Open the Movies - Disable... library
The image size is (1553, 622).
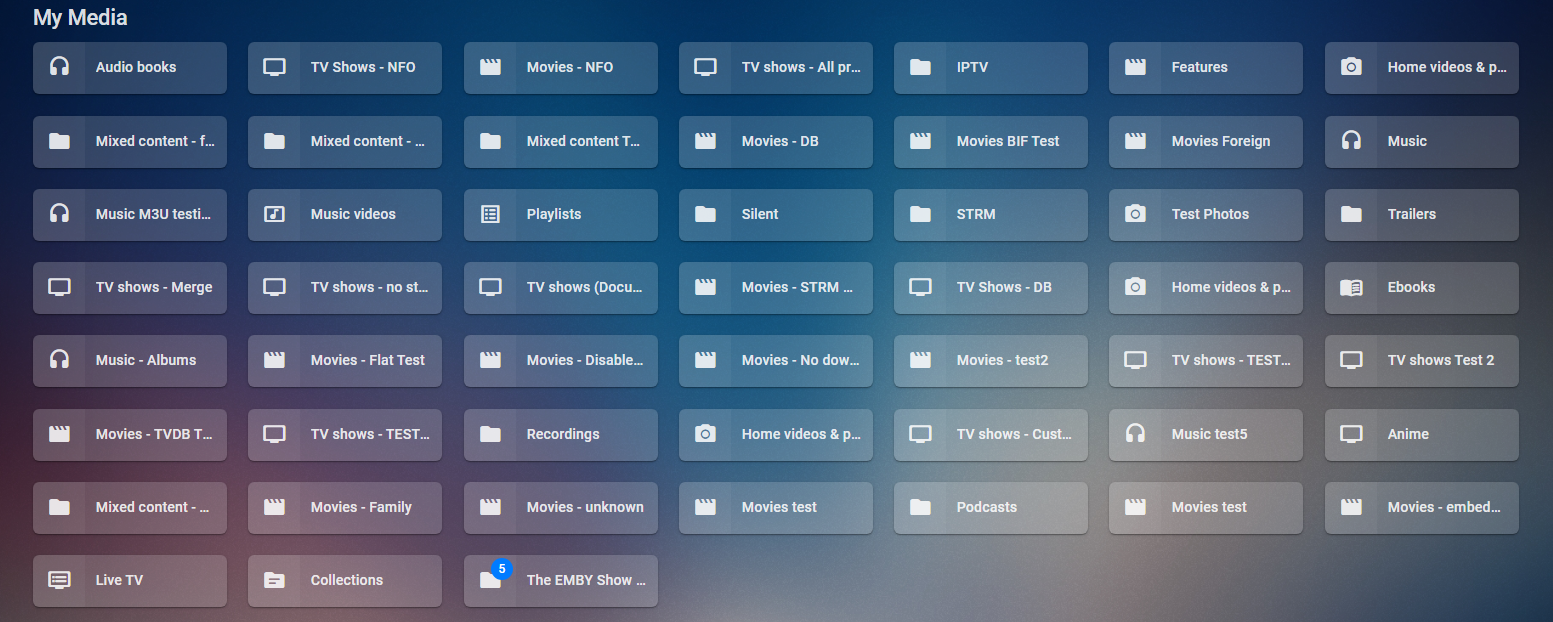click(x=561, y=360)
